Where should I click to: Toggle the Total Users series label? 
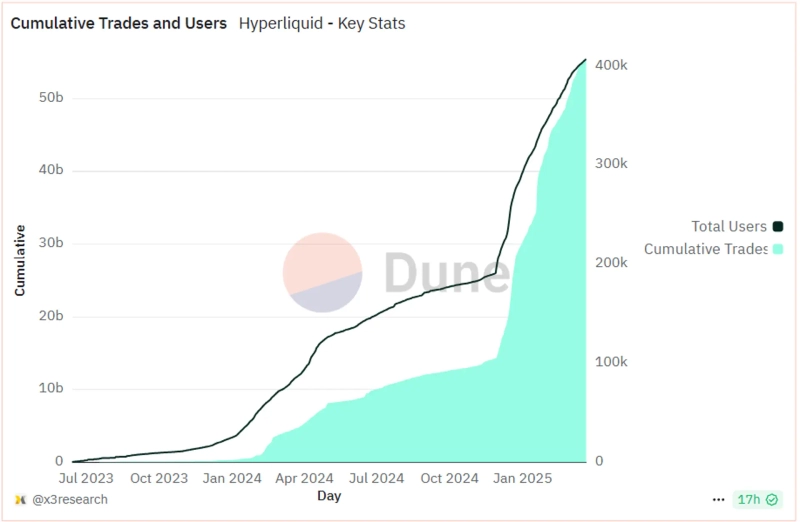tap(728, 226)
